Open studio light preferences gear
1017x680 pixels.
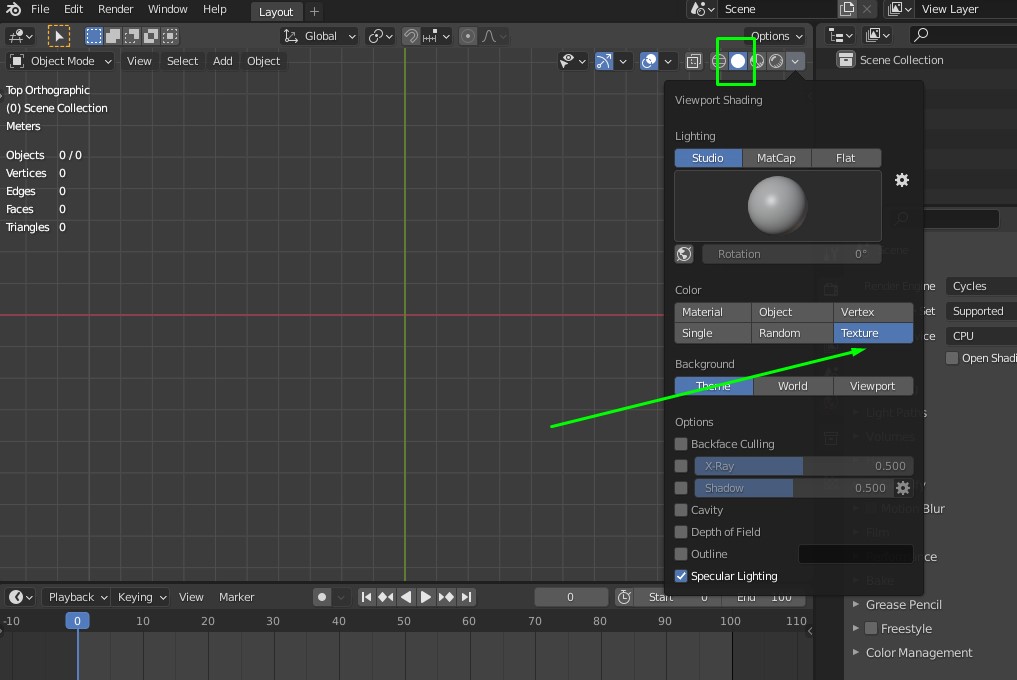click(902, 180)
